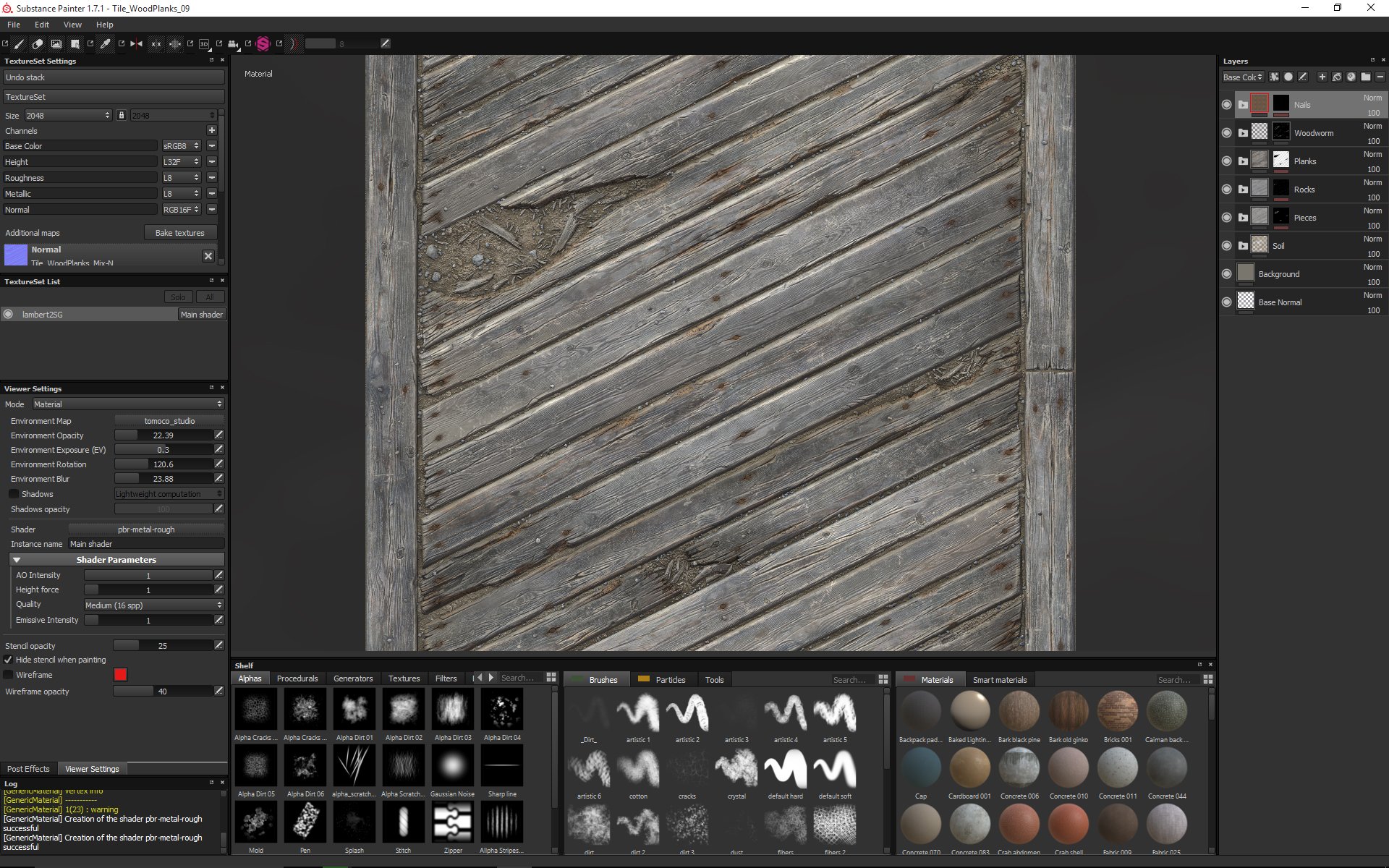This screenshot has width=1389, height=868.
Task: Collapse the Shader Parameters section
Action: click(17, 560)
